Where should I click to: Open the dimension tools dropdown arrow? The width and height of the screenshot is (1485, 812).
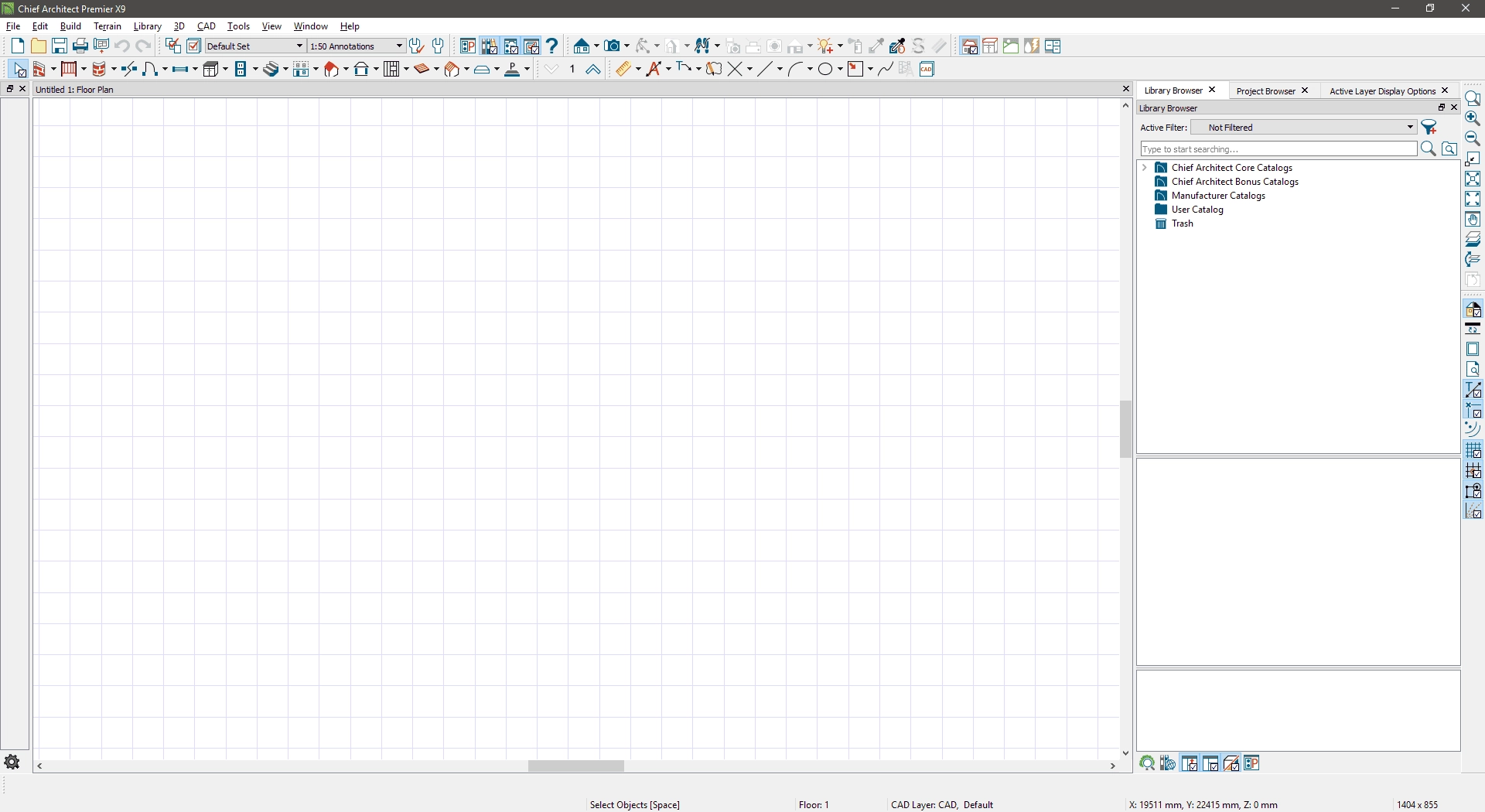coord(639,70)
